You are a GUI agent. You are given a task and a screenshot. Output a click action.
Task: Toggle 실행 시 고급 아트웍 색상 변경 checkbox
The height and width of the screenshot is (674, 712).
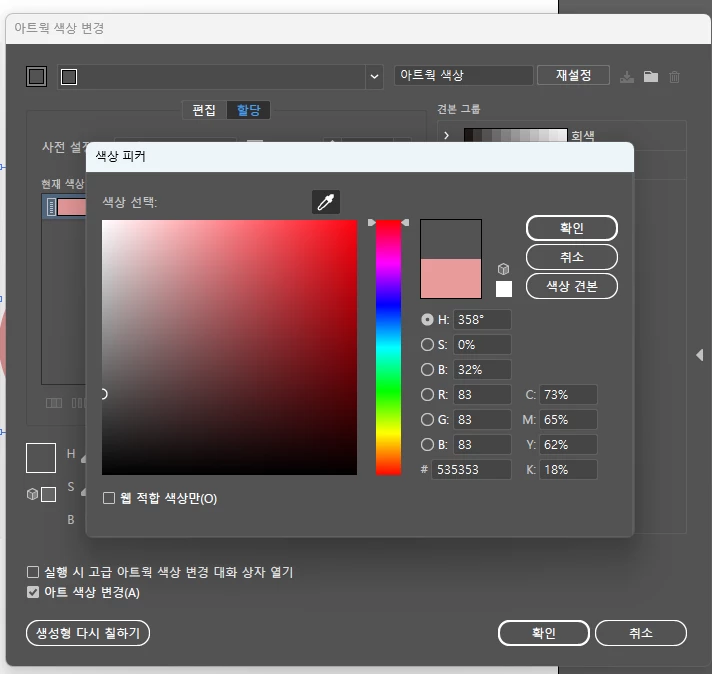[33, 572]
